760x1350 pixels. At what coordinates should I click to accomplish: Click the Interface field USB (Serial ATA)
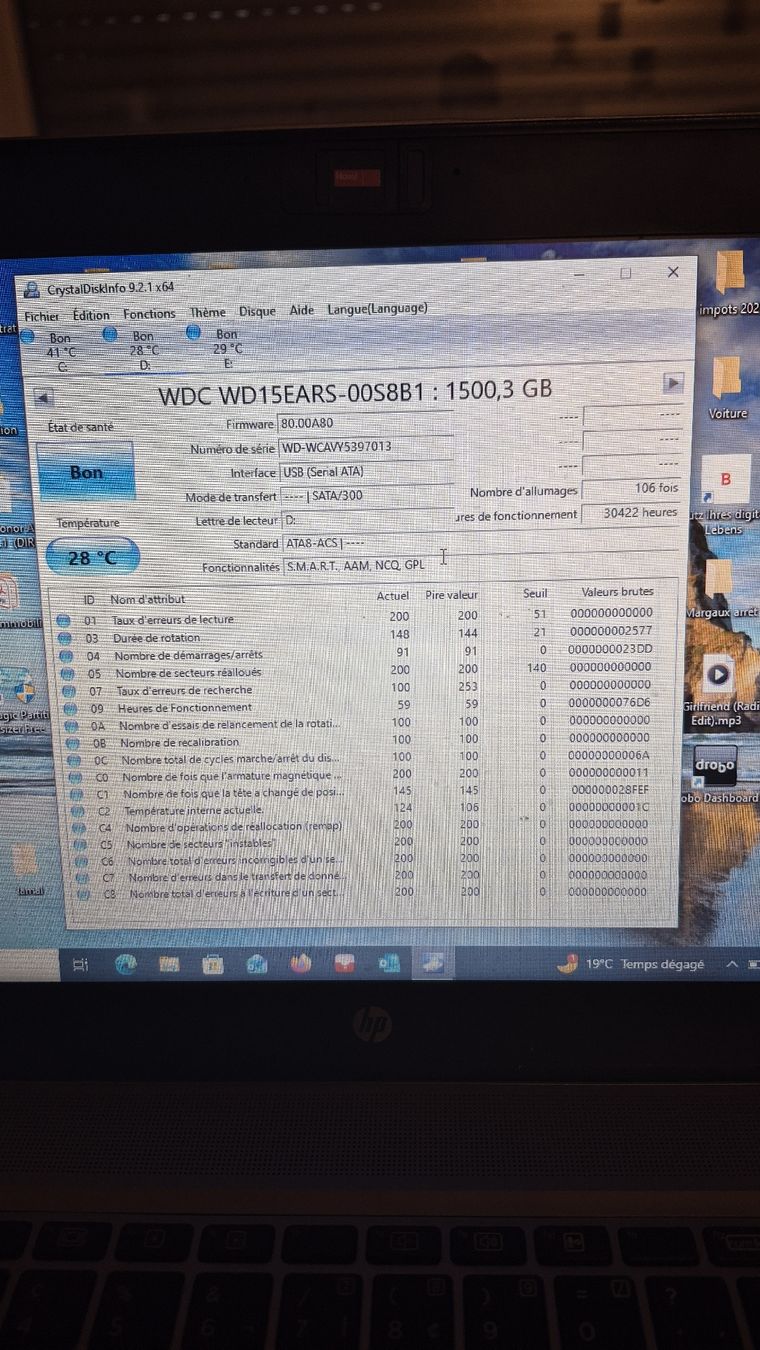(365, 472)
